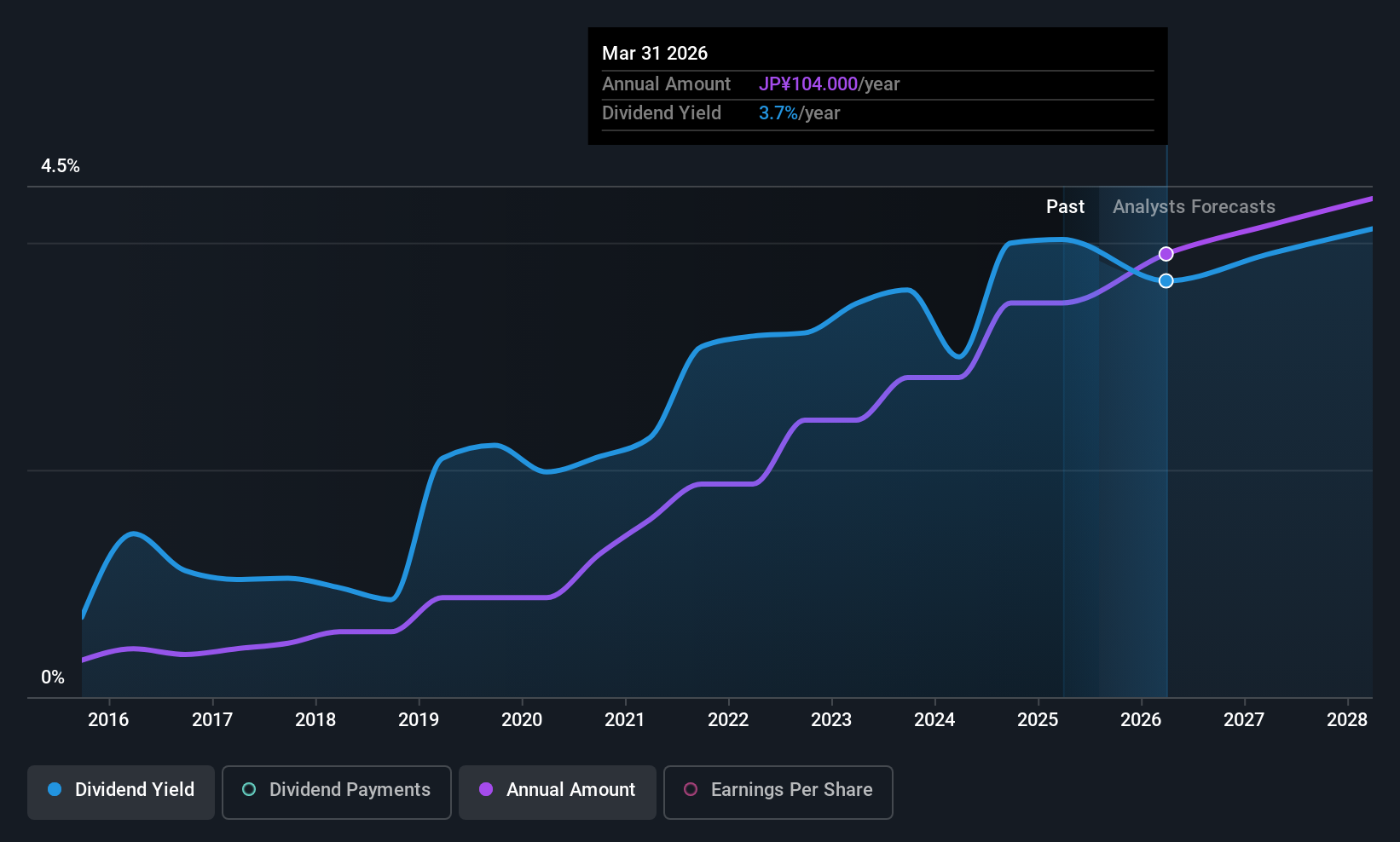Click the blue Dividend Yield legend dot
Viewport: 1400px width, 842px height.
click(x=55, y=789)
